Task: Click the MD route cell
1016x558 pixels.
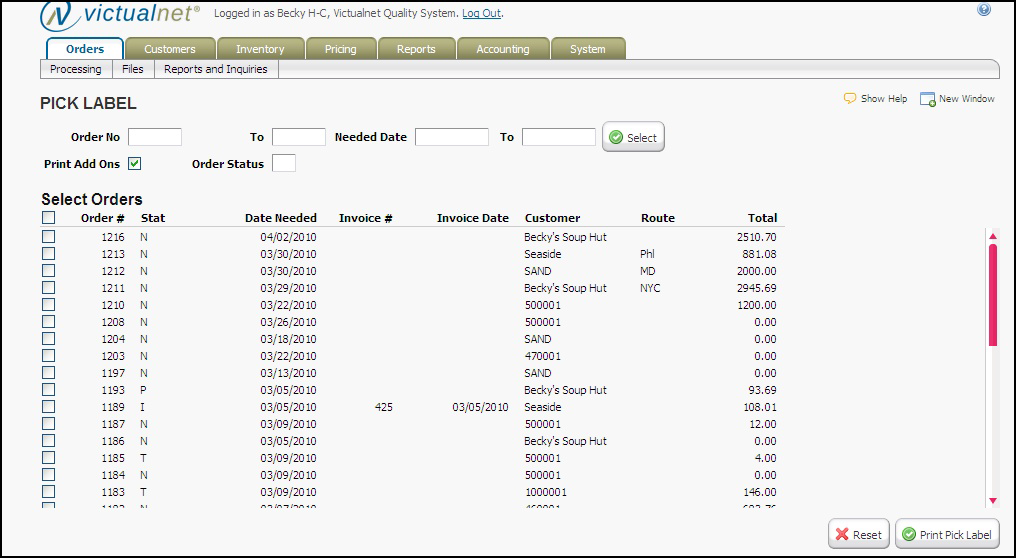Action: (x=648, y=271)
